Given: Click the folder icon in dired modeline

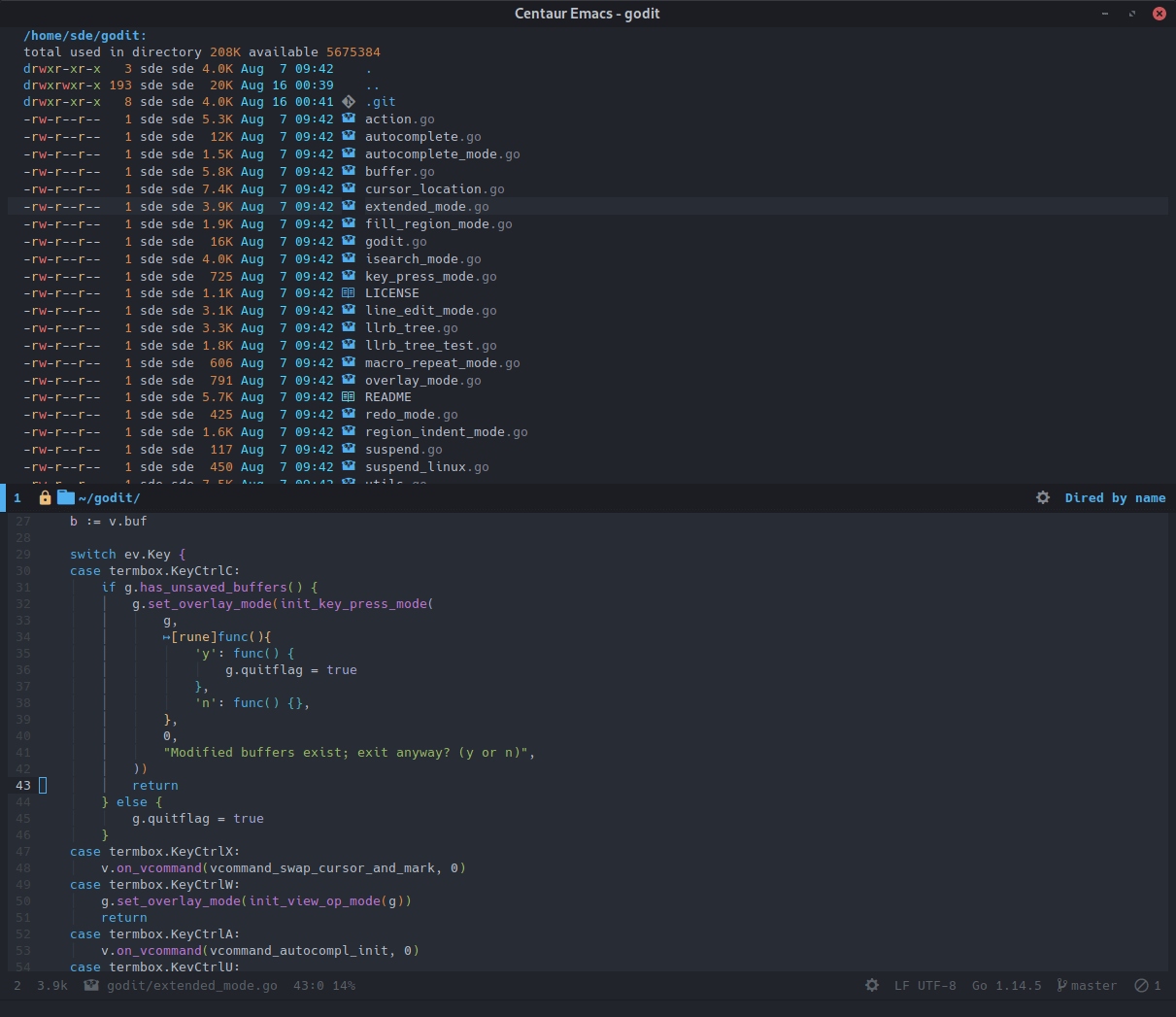Looking at the screenshot, I should click(x=66, y=497).
